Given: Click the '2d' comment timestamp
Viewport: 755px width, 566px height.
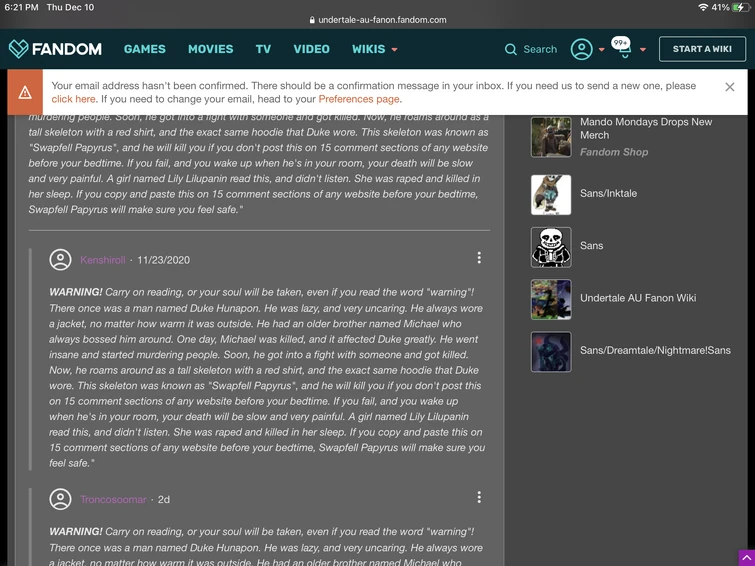Looking at the screenshot, I should tap(164, 500).
